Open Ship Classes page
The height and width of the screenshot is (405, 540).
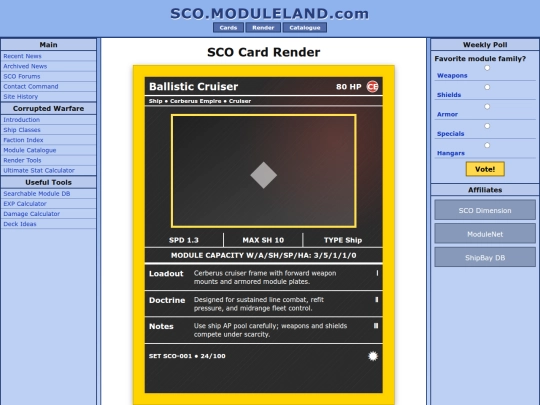tap(22, 130)
